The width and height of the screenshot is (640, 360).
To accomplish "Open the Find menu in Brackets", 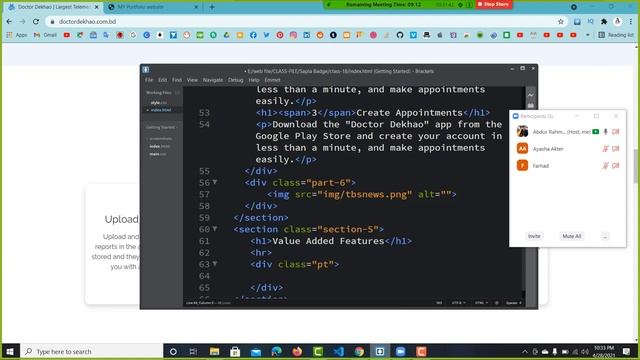I will (177, 80).
